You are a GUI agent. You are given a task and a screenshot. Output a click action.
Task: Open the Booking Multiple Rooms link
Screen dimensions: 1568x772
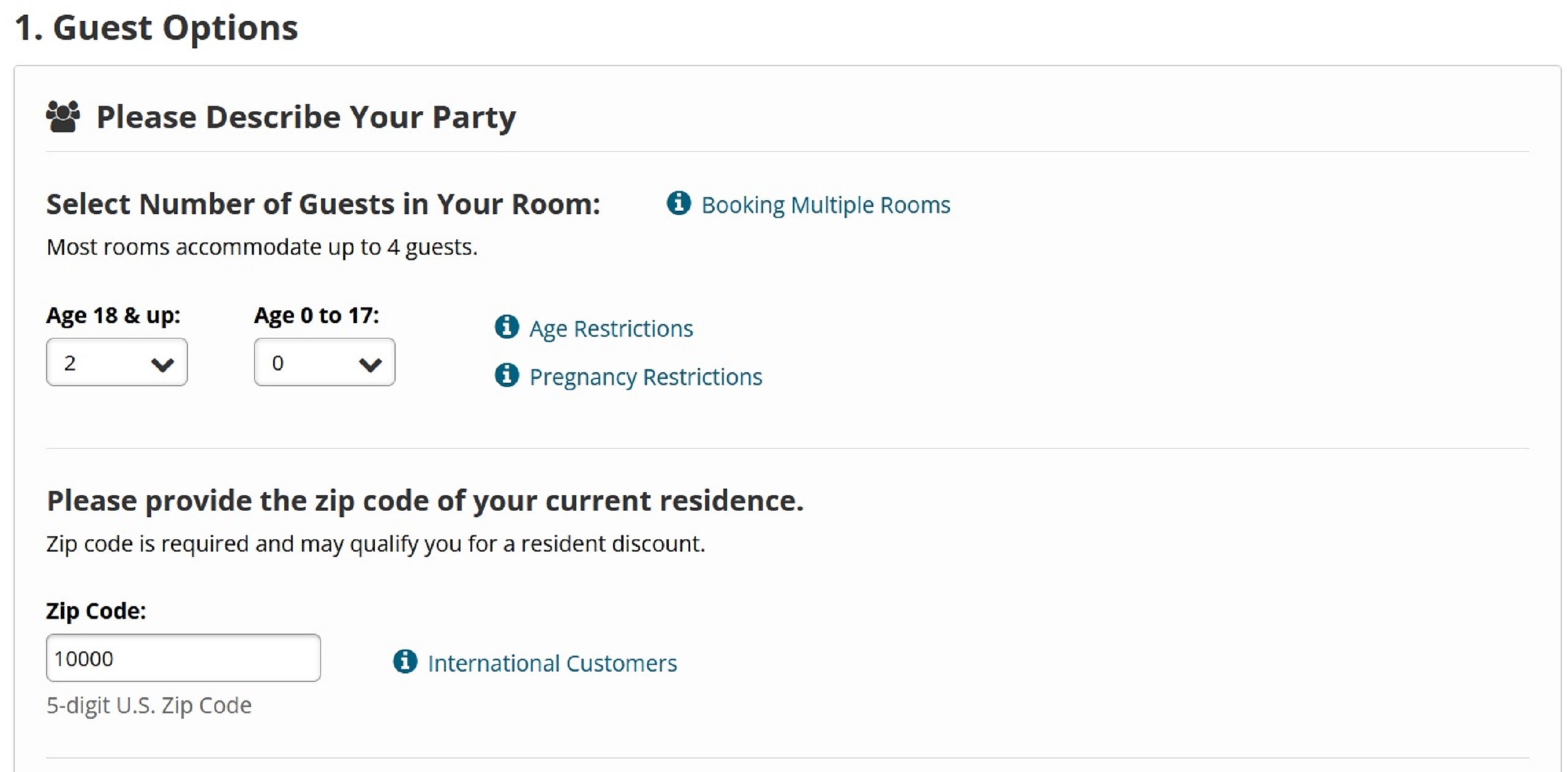[x=826, y=205]
